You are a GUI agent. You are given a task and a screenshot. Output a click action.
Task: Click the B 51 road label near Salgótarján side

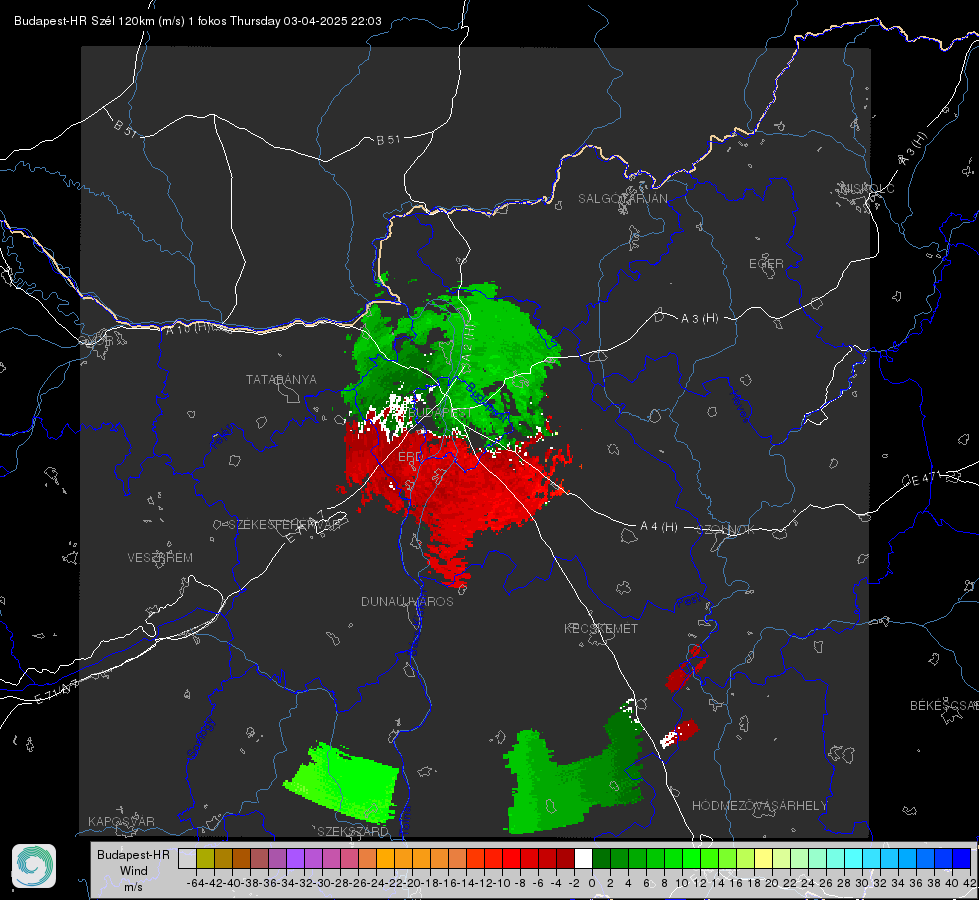pyautogui.click(x=388, y=140)
